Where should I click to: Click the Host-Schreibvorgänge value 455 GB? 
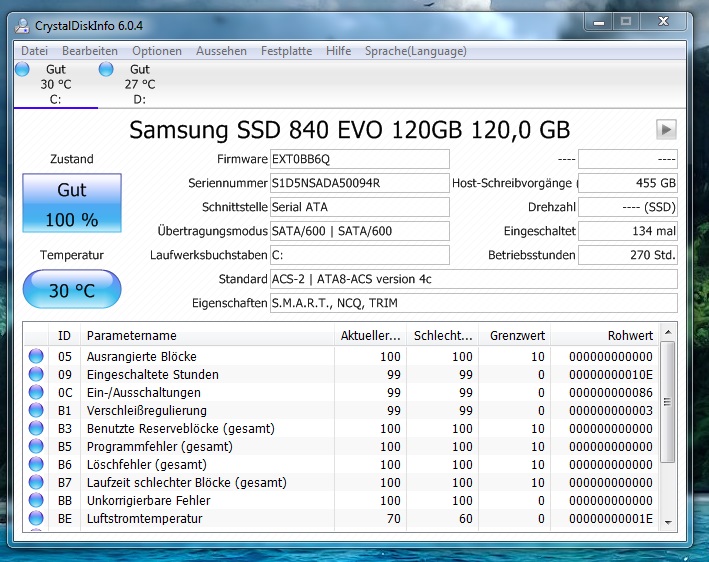click(628, 183)
